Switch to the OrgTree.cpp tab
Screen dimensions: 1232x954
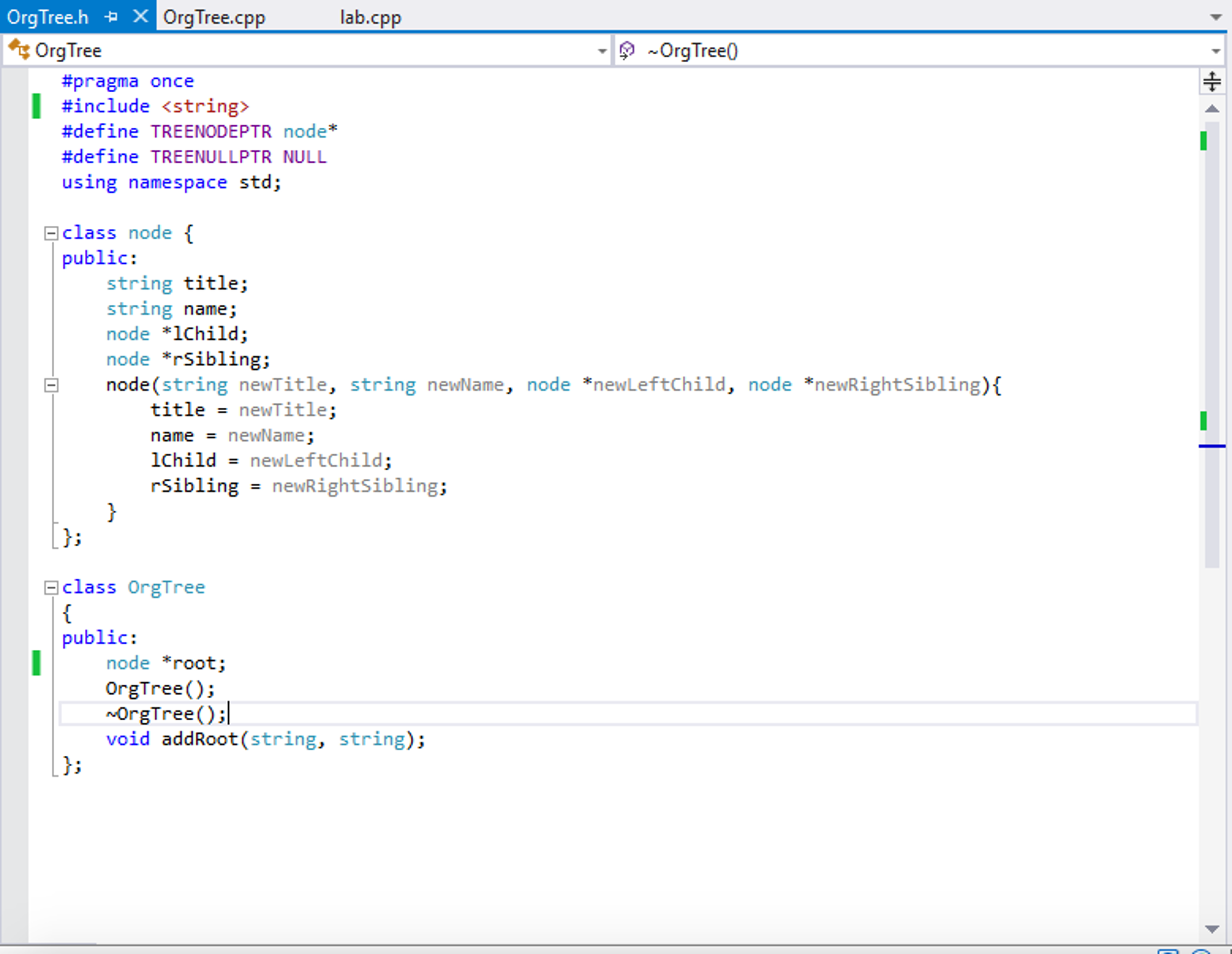tap(214, 17)
